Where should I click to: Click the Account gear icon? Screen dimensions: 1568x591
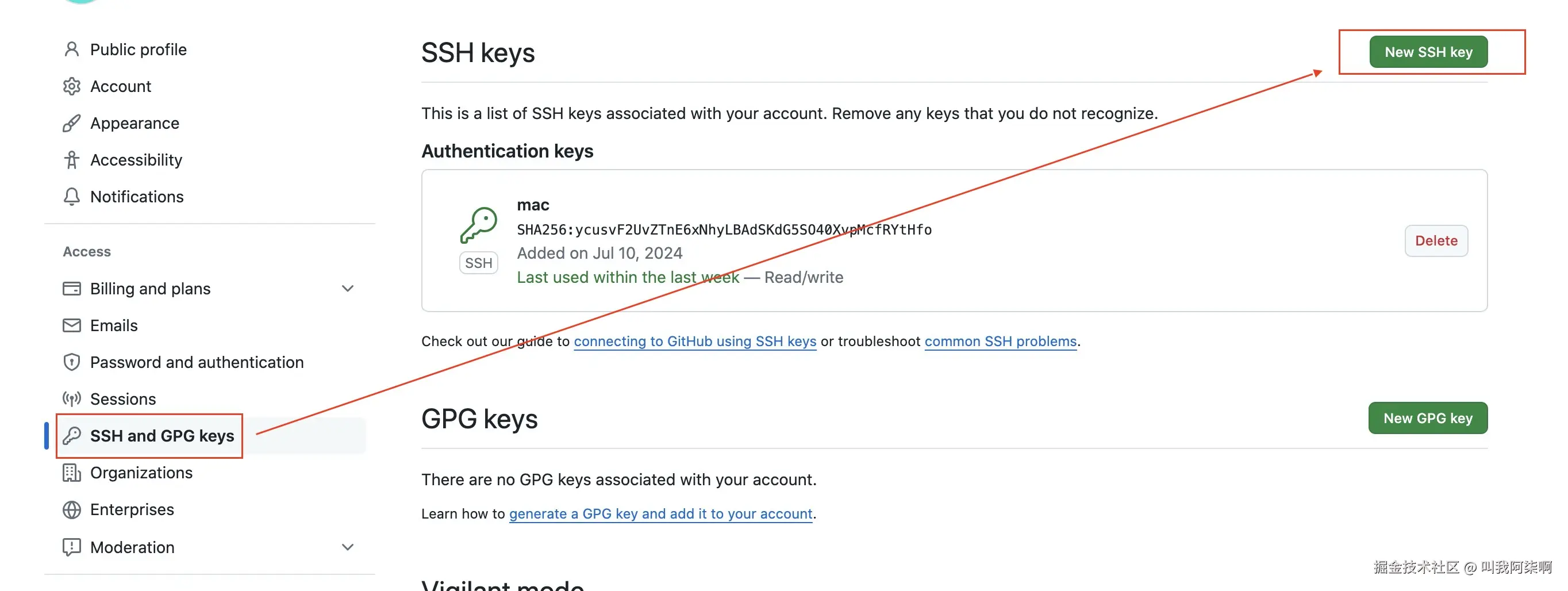(x=72, y=86)
